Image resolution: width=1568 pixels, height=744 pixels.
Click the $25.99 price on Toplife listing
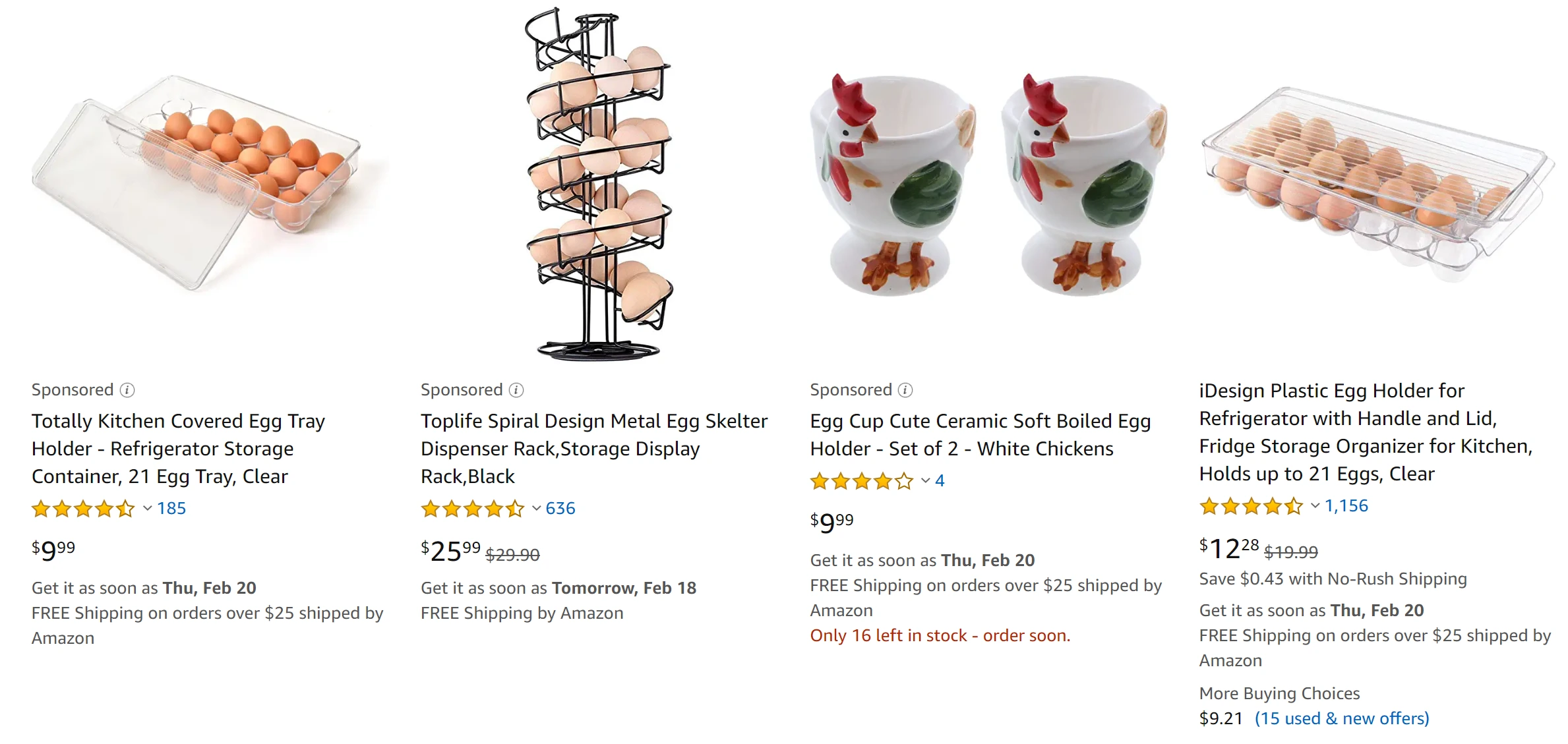[451, 551]
